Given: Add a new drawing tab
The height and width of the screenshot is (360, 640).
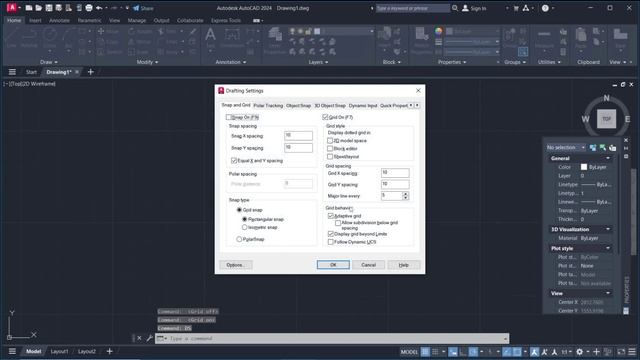Looking at the screenshot, I should (91, 72).
